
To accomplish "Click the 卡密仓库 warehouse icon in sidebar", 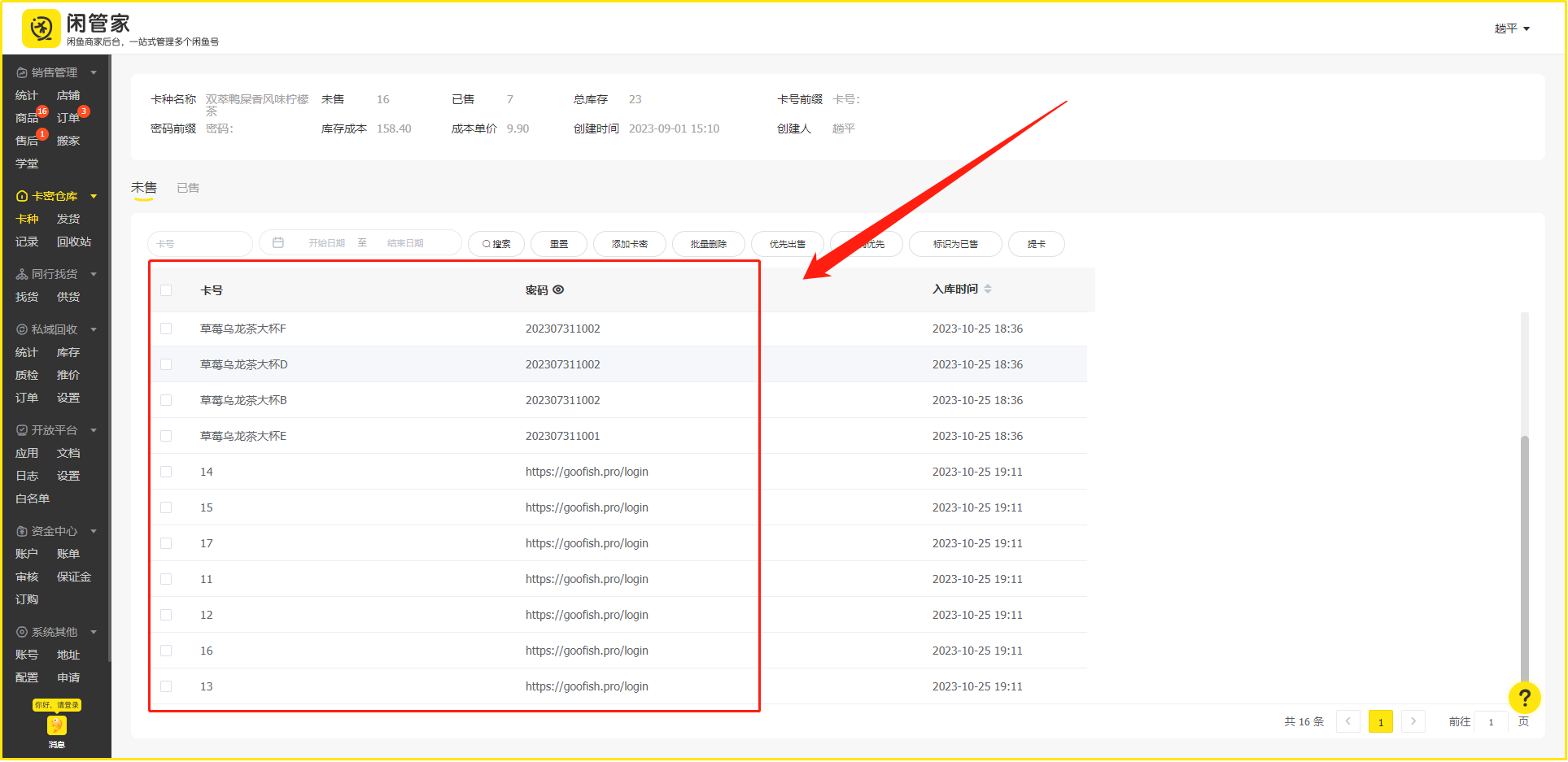I will (x=22, y=196).
